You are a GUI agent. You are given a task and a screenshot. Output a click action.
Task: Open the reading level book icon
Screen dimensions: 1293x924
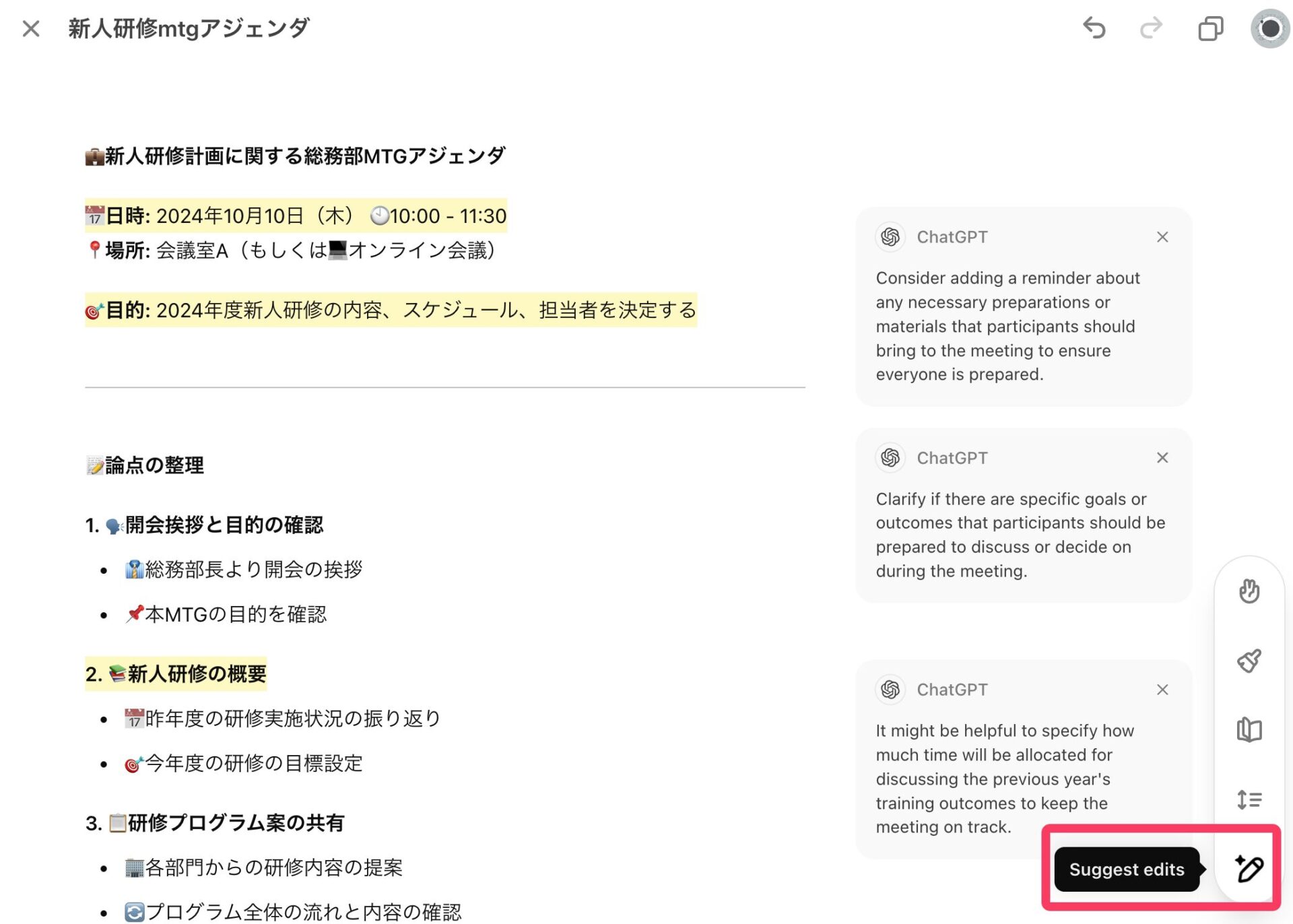tap(1249, 729)
